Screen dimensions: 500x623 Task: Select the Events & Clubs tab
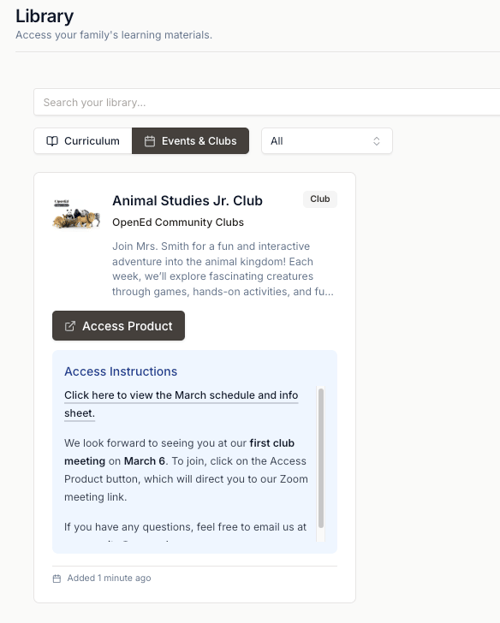[x=190, y=141]
